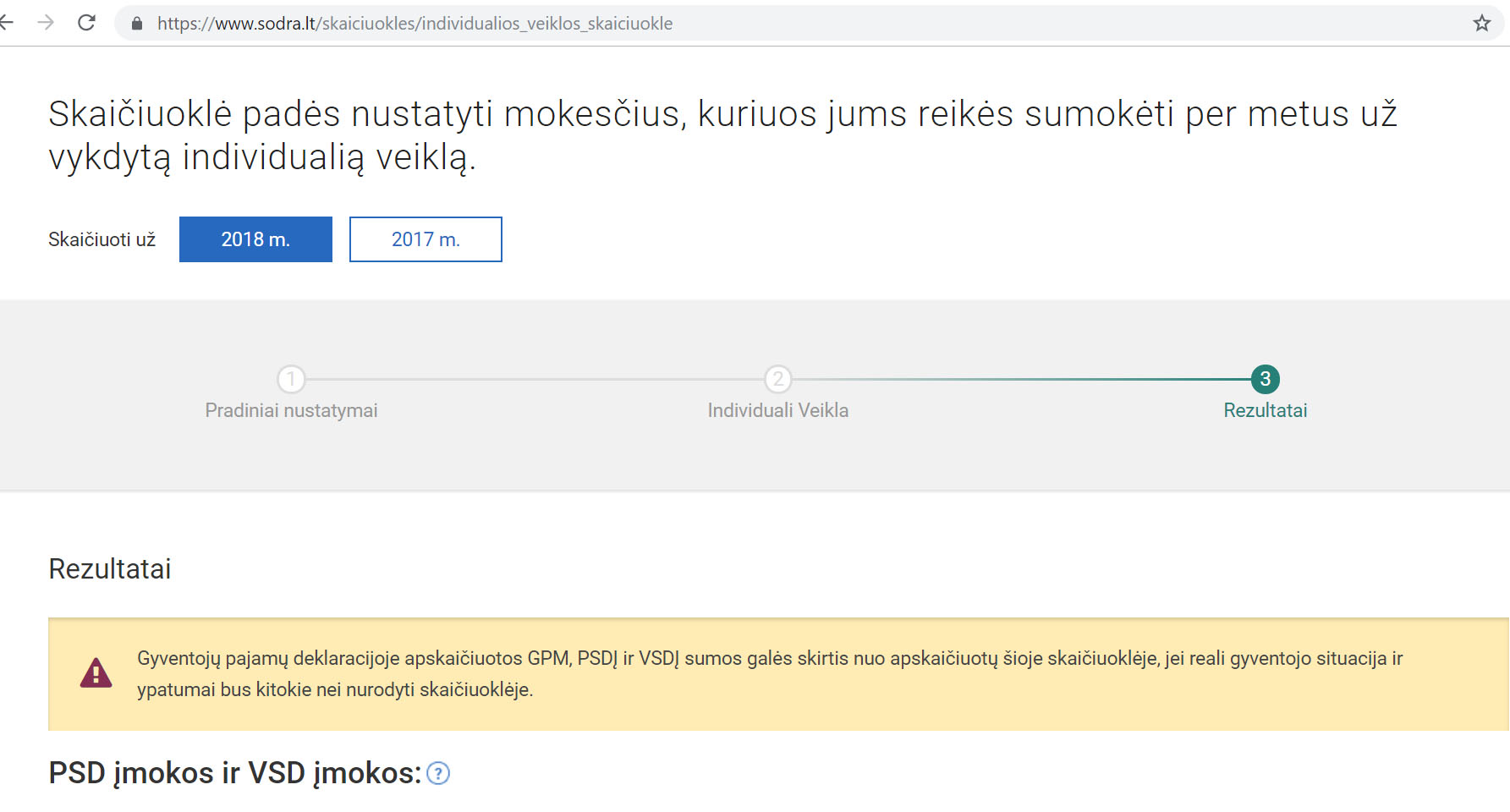Viewport: 1510px width, 812px height.
Task: Click the warning triangle icon in yellow banner
Action: click(96, 673)
